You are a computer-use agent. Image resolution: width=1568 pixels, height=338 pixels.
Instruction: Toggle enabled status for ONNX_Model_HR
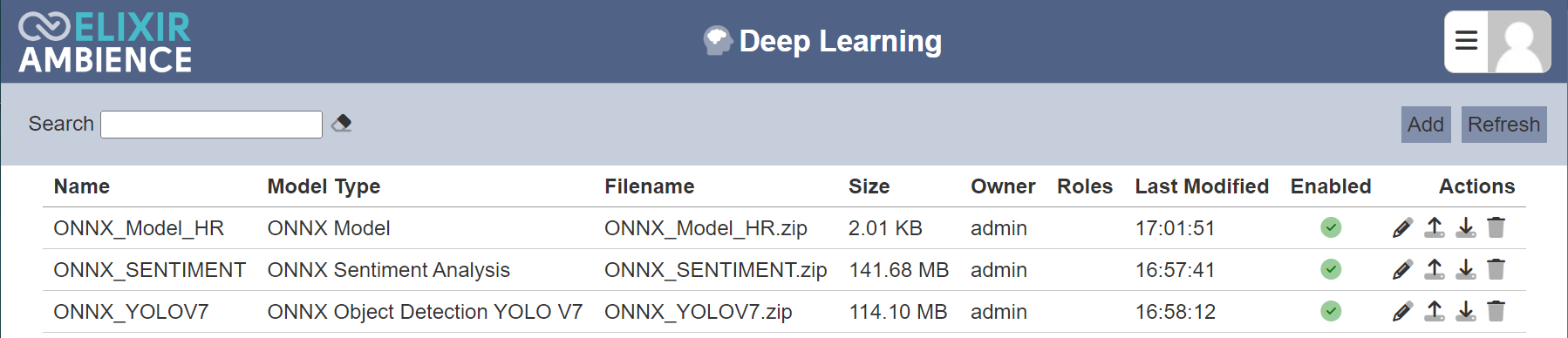pos(1331,228)
